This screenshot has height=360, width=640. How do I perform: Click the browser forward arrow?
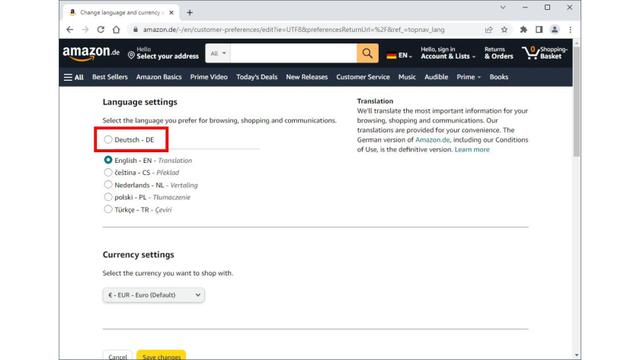pyautogui.click(x=85, y=29)
